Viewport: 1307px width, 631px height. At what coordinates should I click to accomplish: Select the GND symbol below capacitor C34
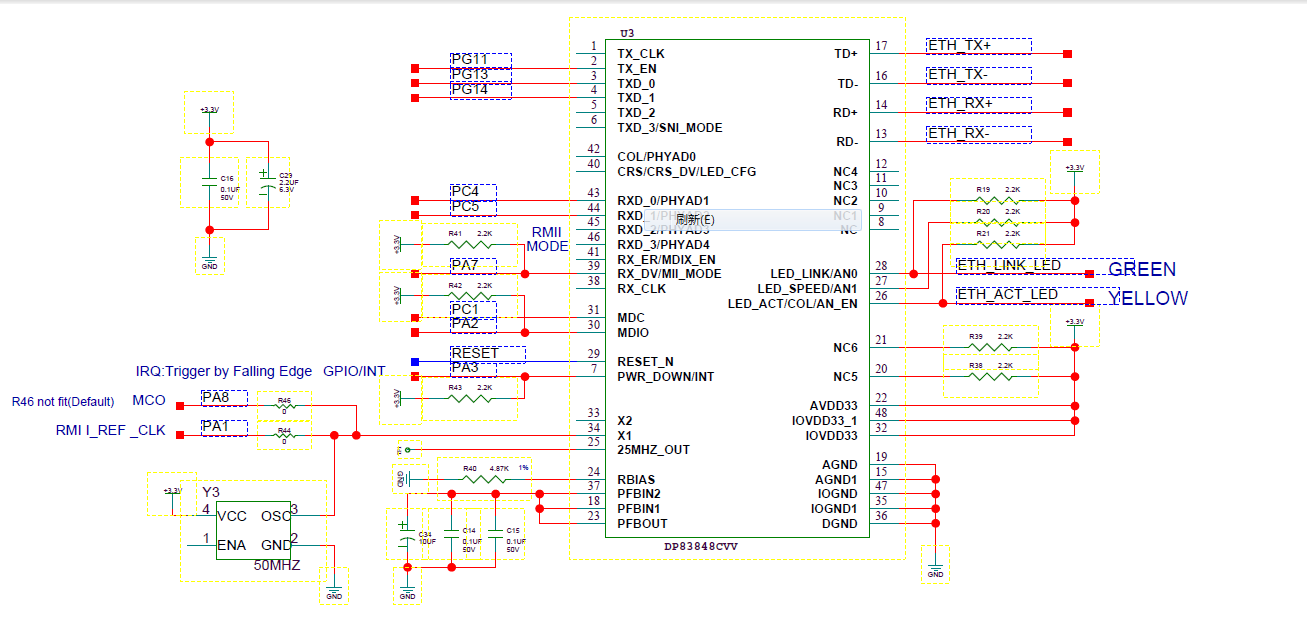tap(407, 588)
